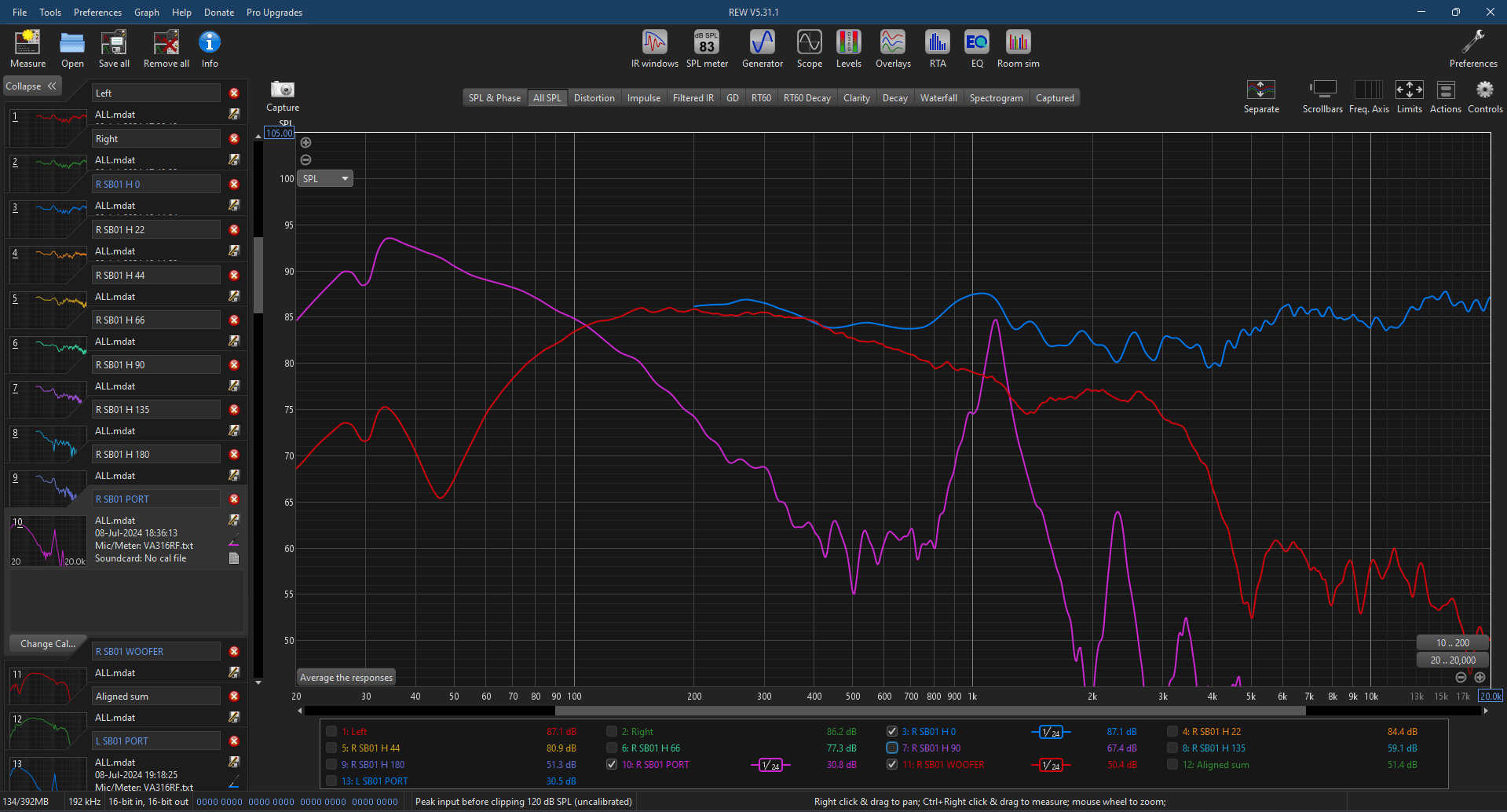Open the File menu
Viewport: 1507px width, 812px height.
point(20,12)
